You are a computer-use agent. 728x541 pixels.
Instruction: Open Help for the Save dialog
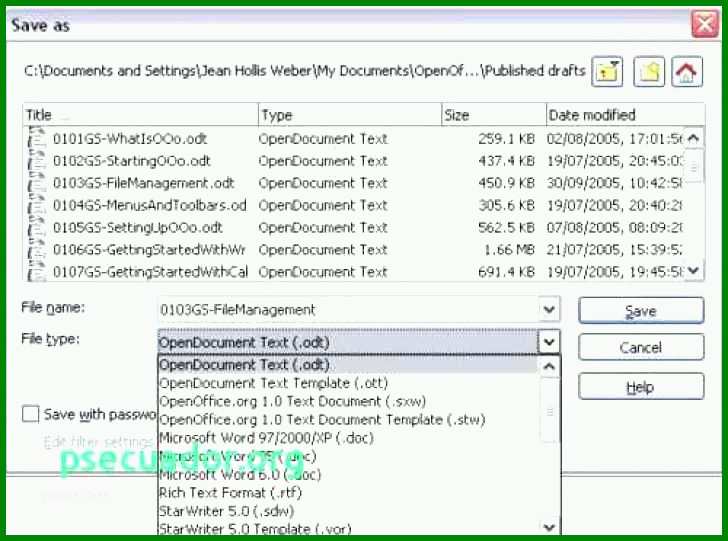click(x=641, y=386)
